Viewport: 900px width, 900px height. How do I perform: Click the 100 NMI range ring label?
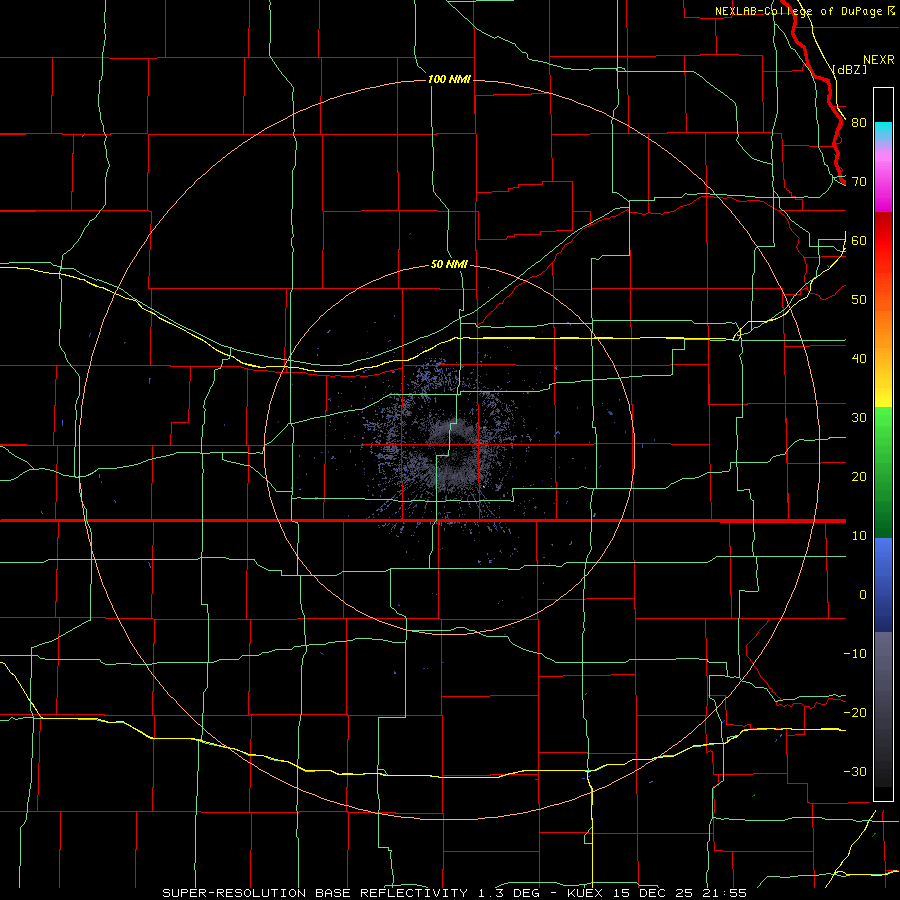[449, 79]
